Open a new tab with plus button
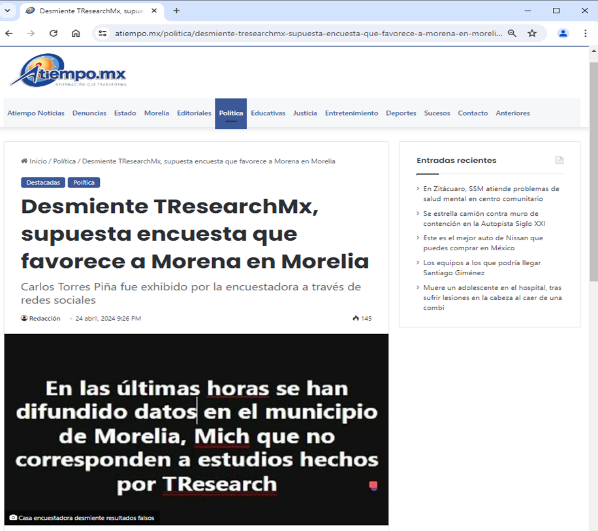This screenshot has height=531, width=598. tap(176, 11)
